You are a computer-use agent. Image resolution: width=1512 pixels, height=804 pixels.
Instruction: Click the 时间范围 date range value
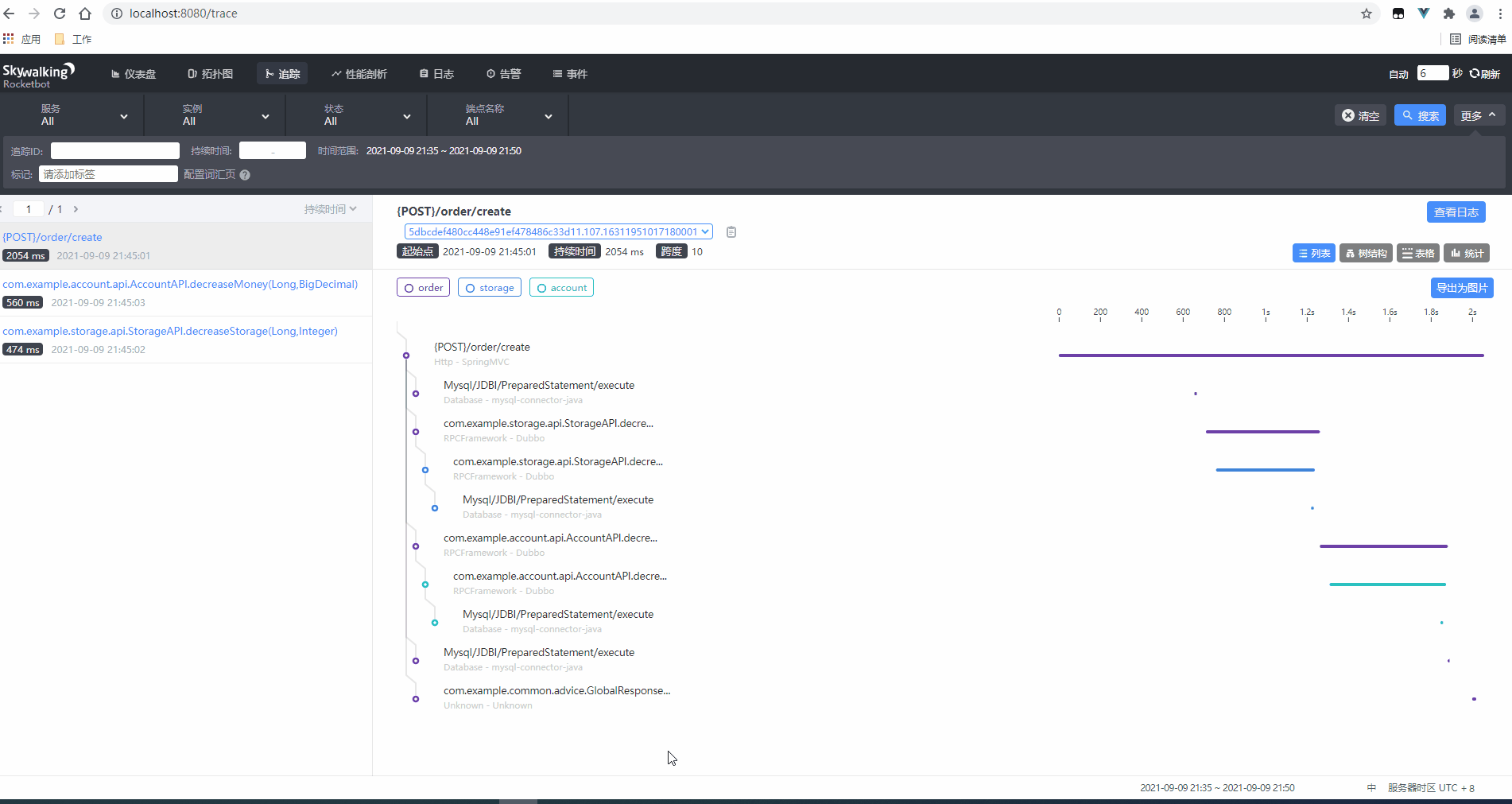(444, 151)
